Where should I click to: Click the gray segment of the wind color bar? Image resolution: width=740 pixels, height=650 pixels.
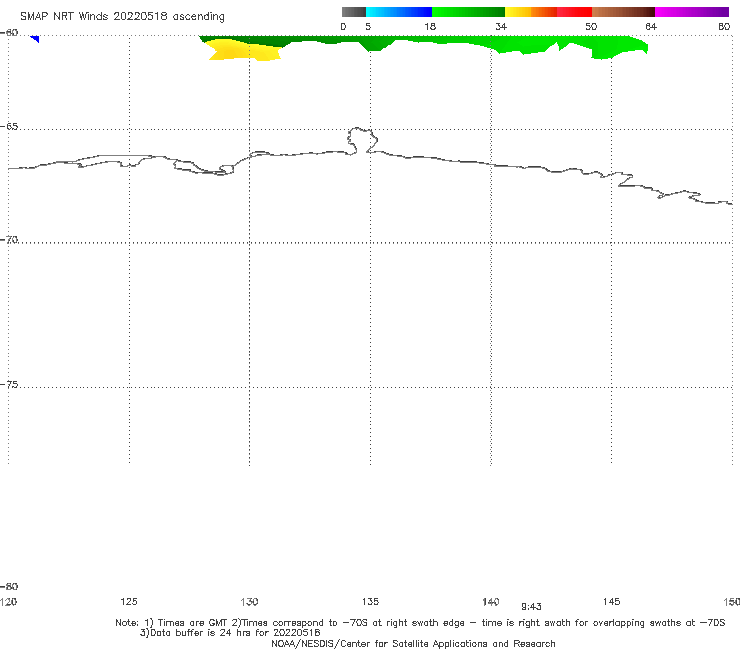click(353, 12)
